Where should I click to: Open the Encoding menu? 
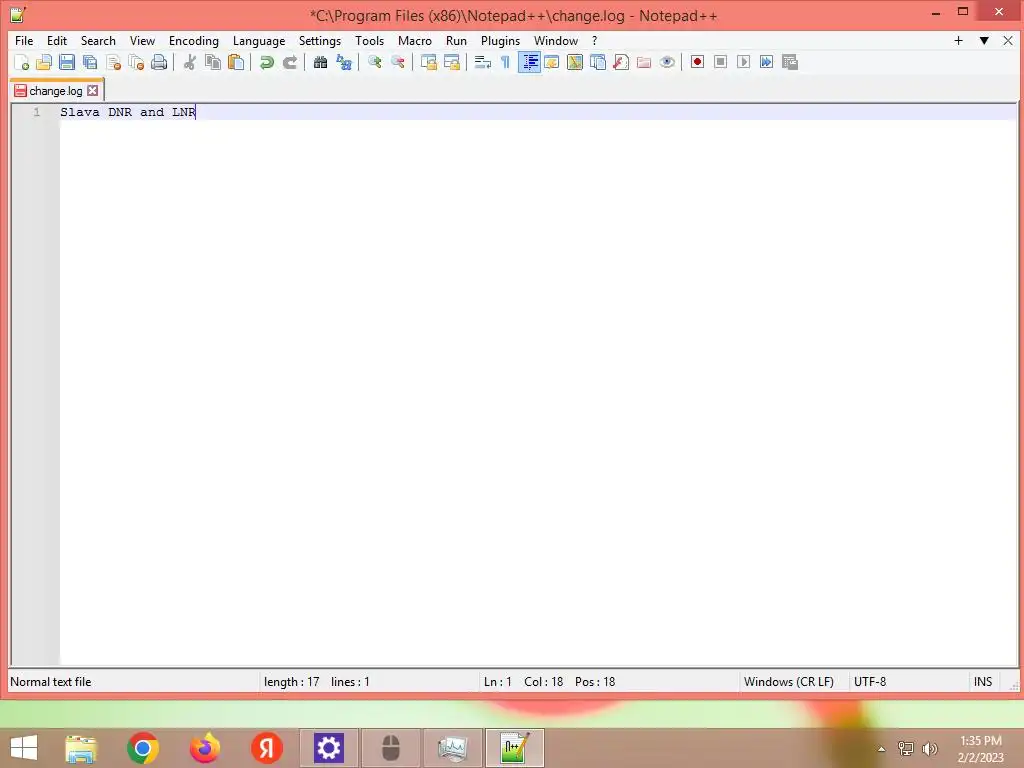point(194,40)
